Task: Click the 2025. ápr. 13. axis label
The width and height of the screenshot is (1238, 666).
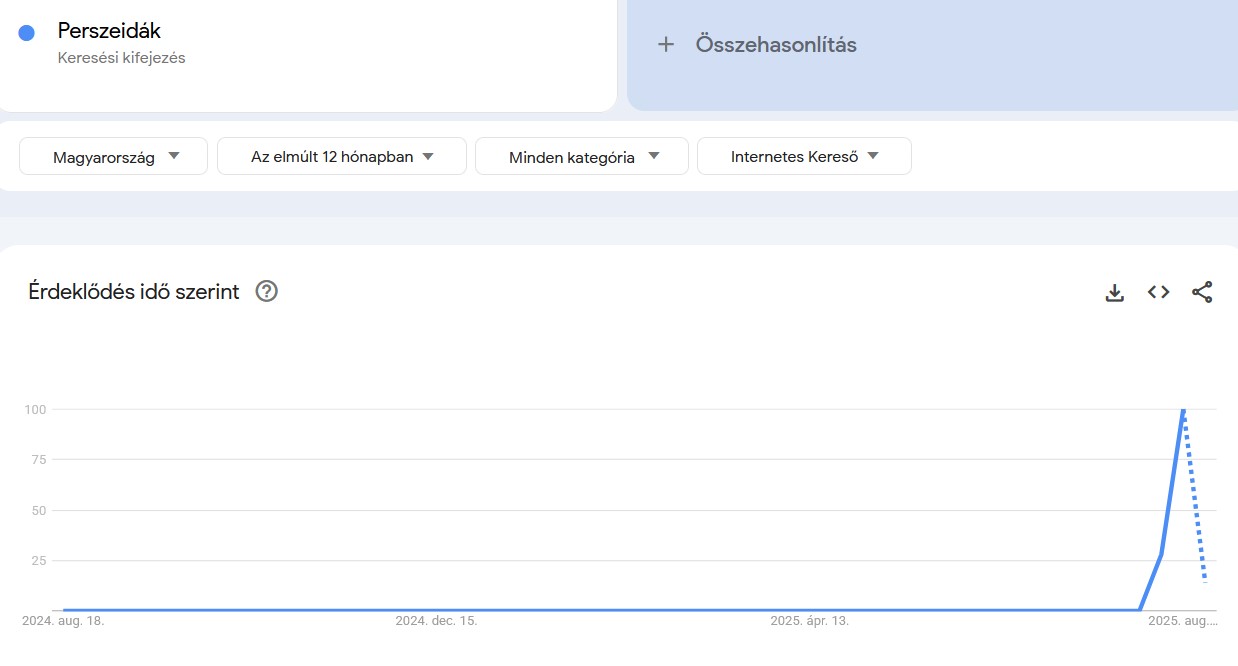Action: point(812,620)
